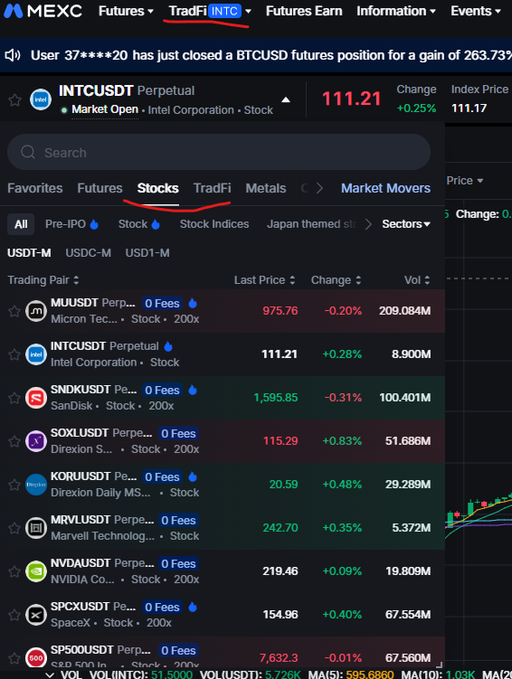
Task: Select the USDT-M margin type
Action: tap(29, 253)
